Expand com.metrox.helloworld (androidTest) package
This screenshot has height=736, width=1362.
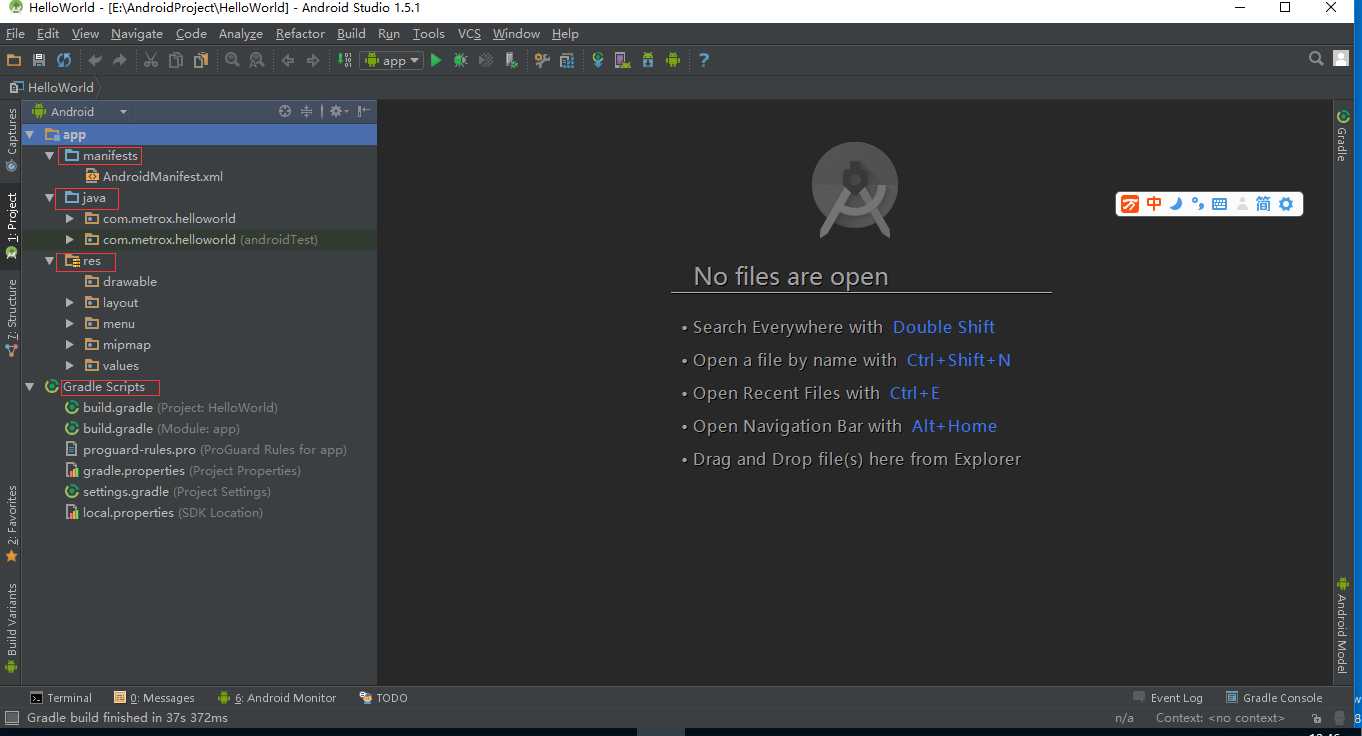(70, 240)
